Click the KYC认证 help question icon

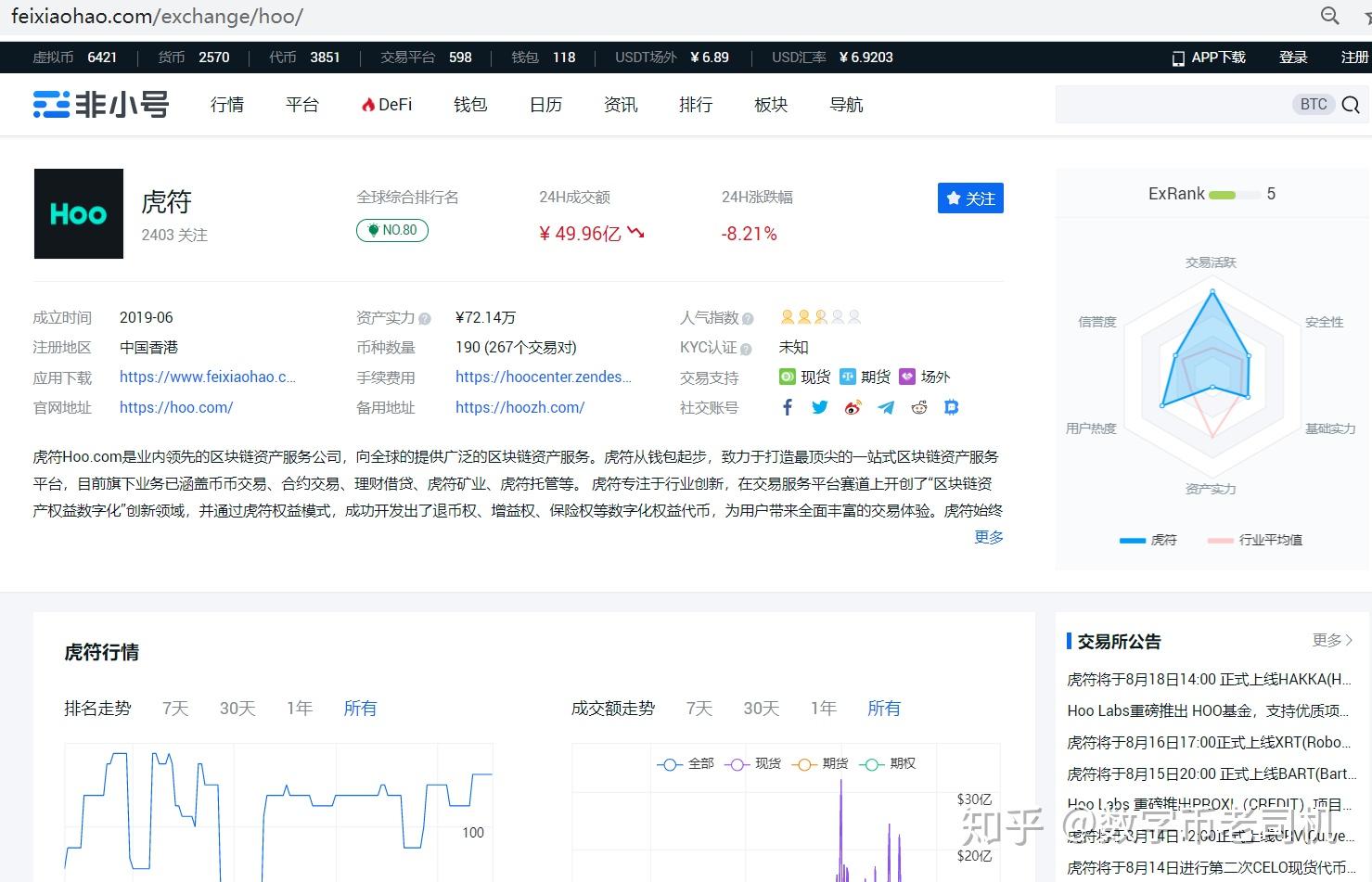pos(746,349)
